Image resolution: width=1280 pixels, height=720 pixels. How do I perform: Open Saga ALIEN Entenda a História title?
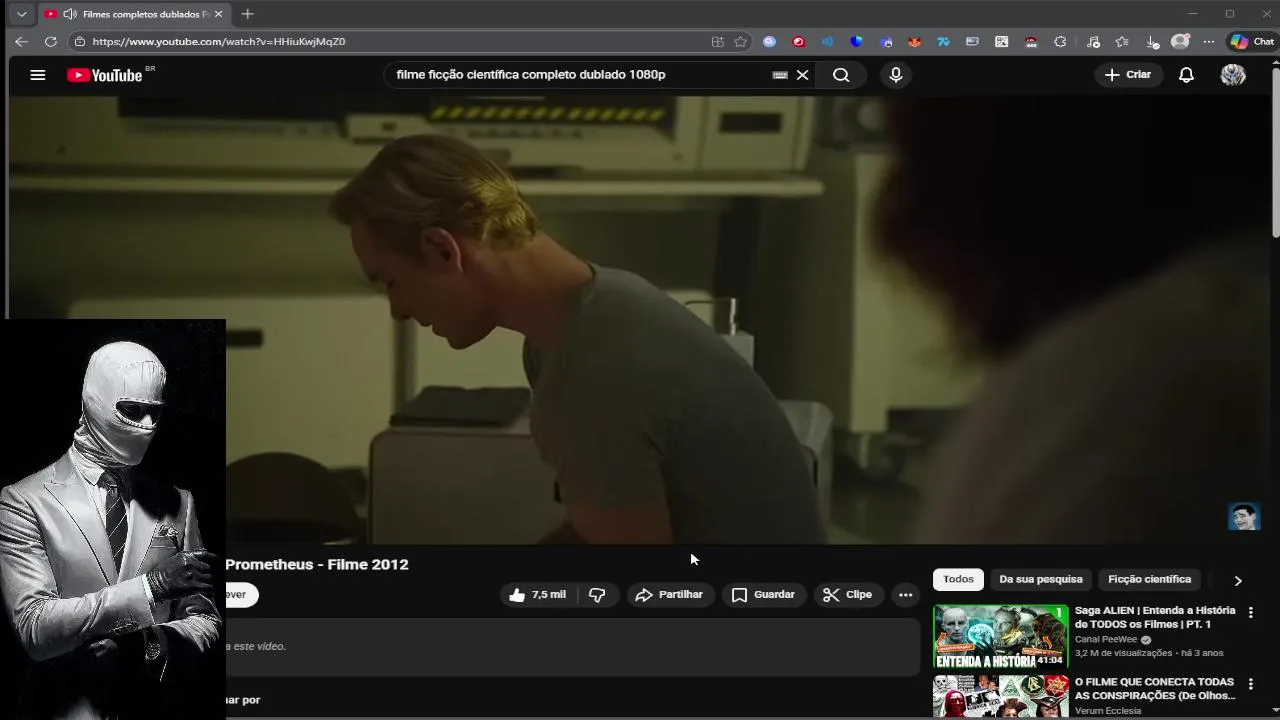point(1155,617)
